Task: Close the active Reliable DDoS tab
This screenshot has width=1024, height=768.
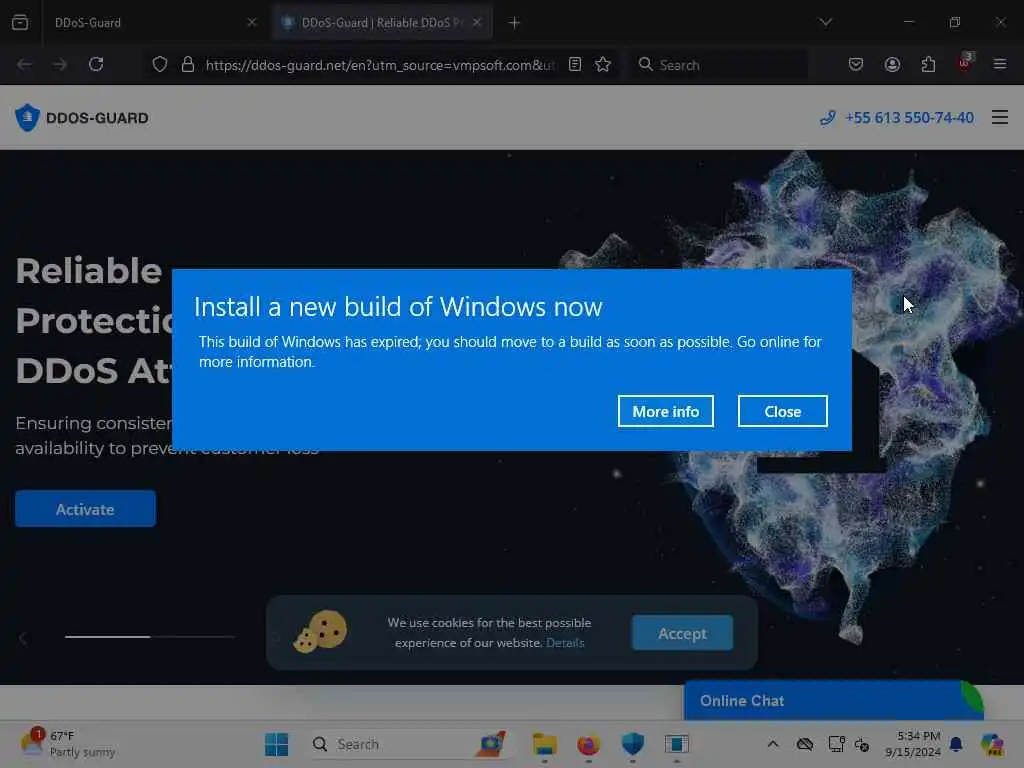Action: pos(477,23)
